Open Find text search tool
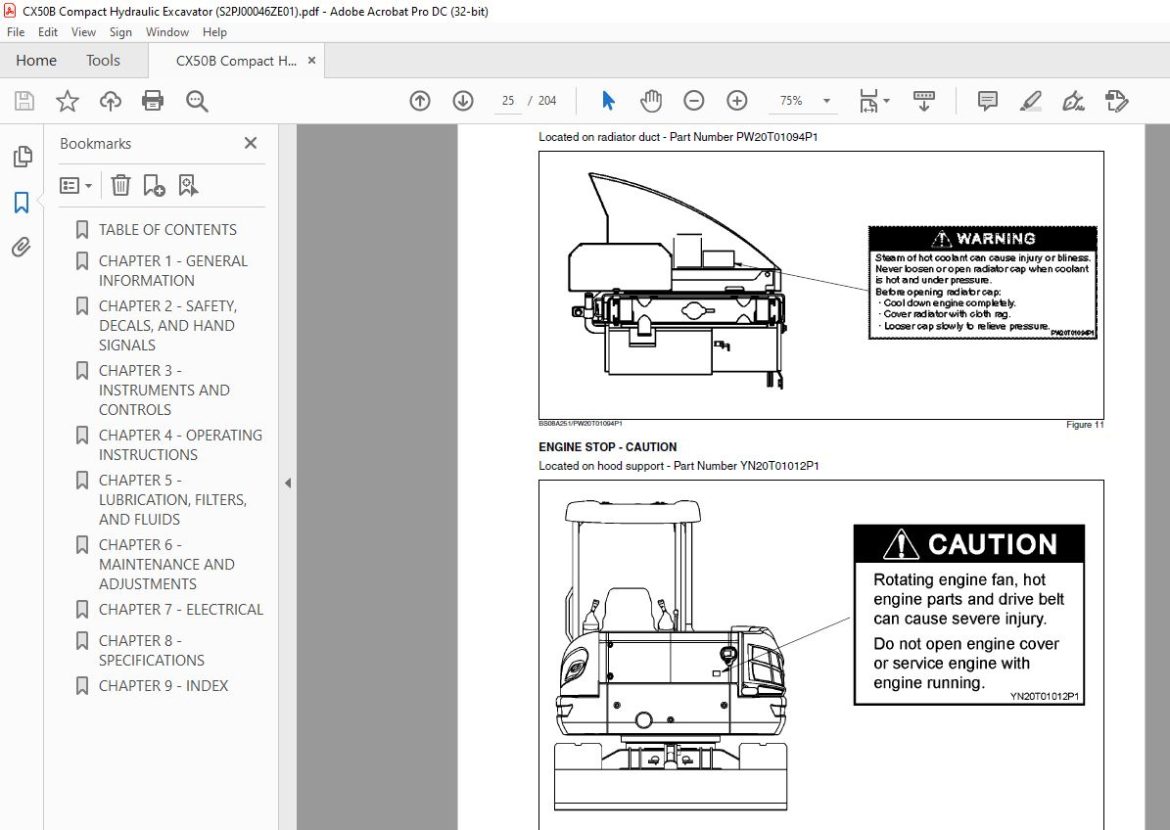Screen dimensions: 1170x830 click(197, 101)
